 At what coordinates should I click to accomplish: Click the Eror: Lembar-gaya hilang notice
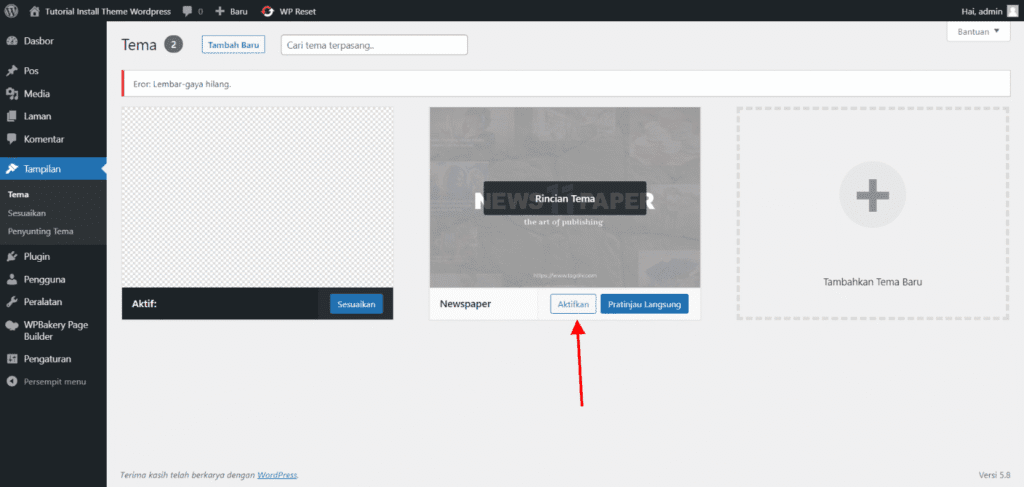[x=566, y=84]
